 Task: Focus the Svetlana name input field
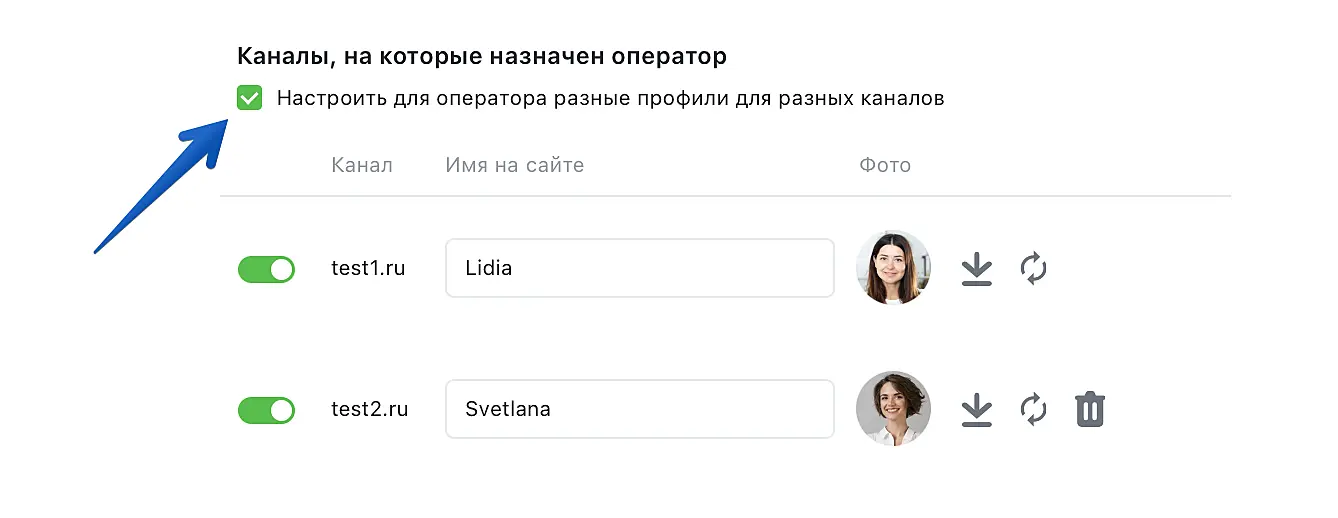[639, 409]
